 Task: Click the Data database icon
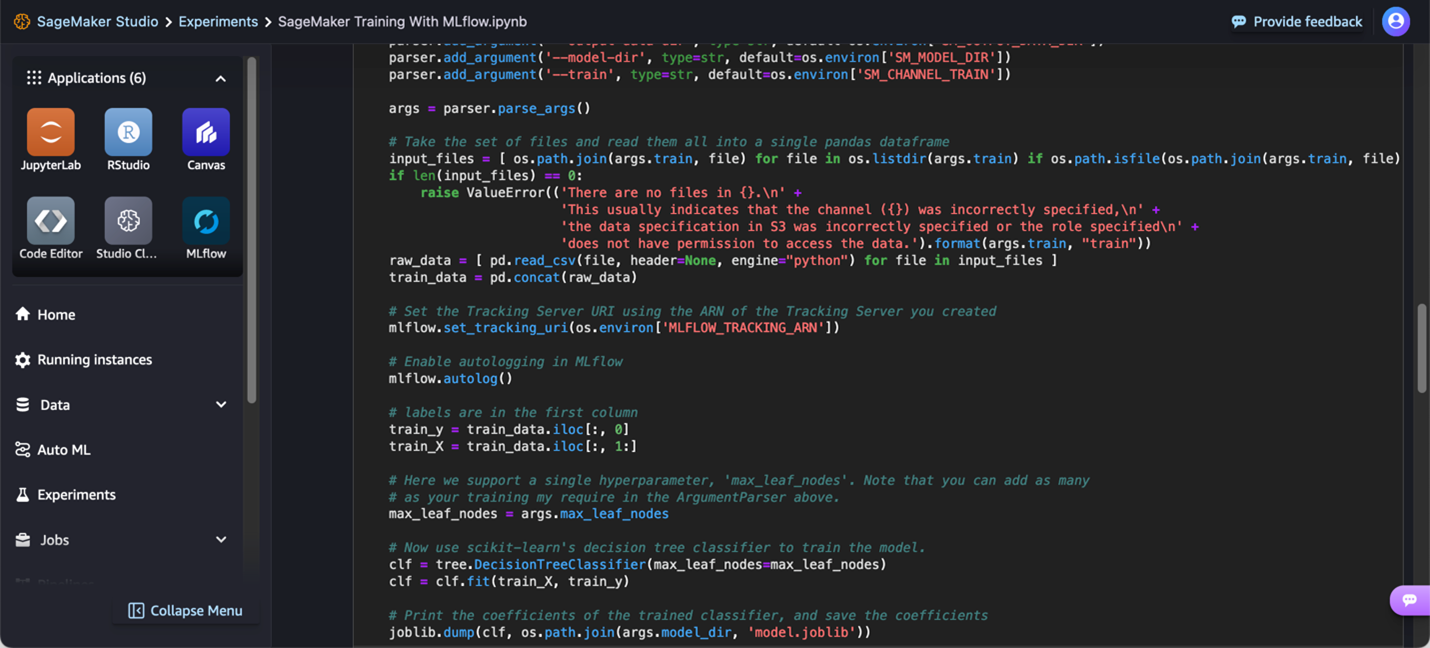tap(23, 404)
